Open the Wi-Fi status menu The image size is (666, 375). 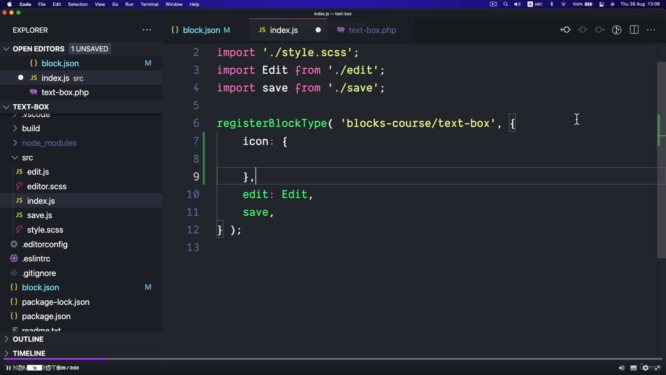click(564, 4)
